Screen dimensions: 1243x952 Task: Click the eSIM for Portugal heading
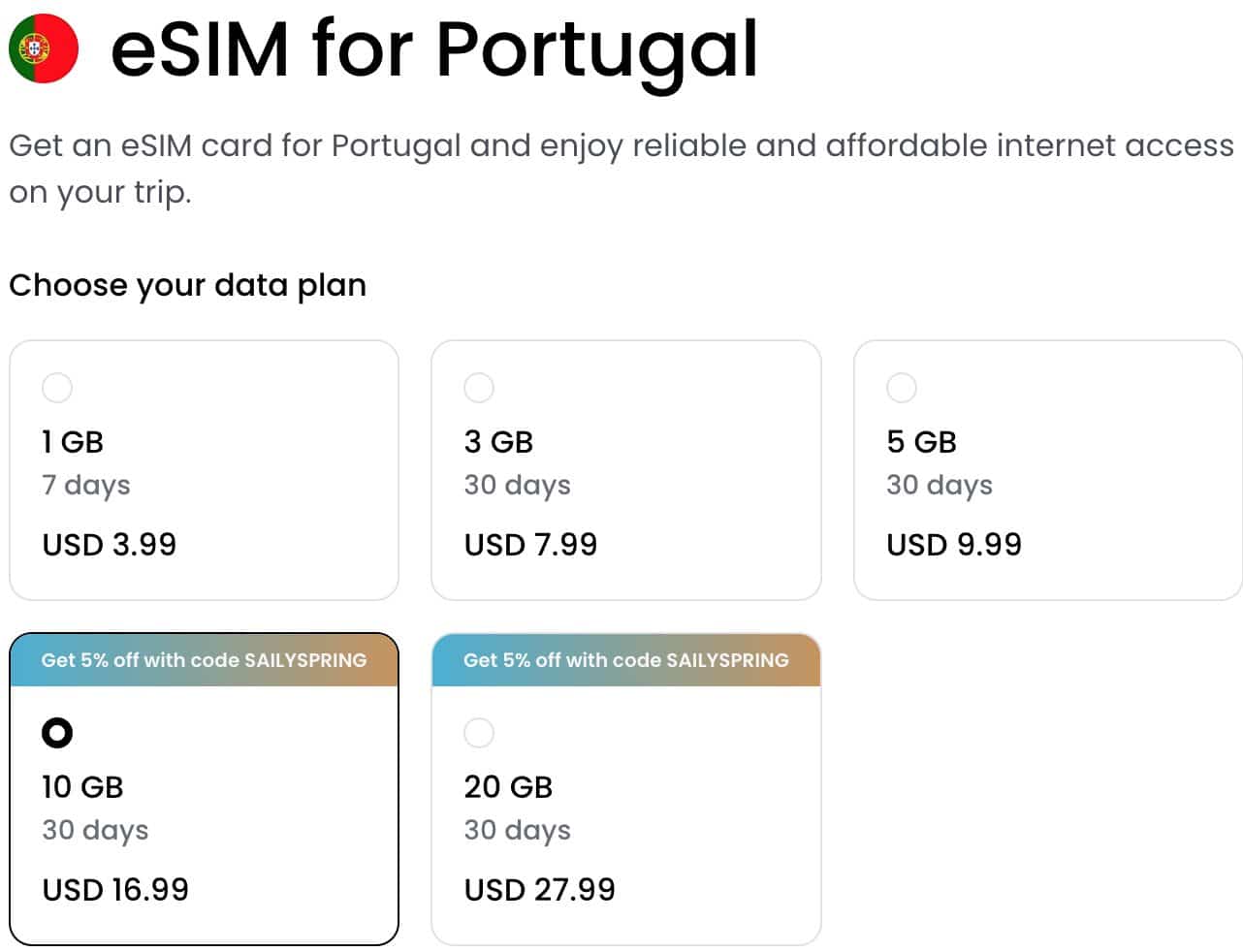tap(434, 50)
